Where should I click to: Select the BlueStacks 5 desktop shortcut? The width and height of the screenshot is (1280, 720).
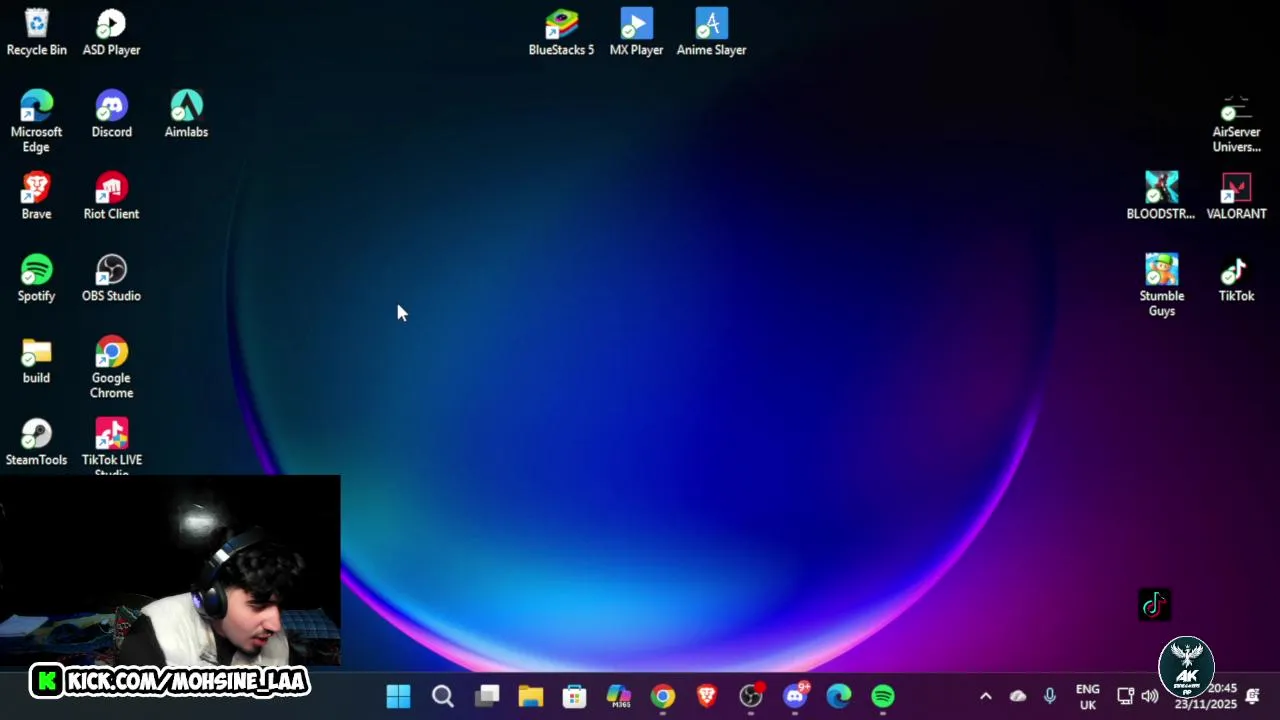coord(561,32)
